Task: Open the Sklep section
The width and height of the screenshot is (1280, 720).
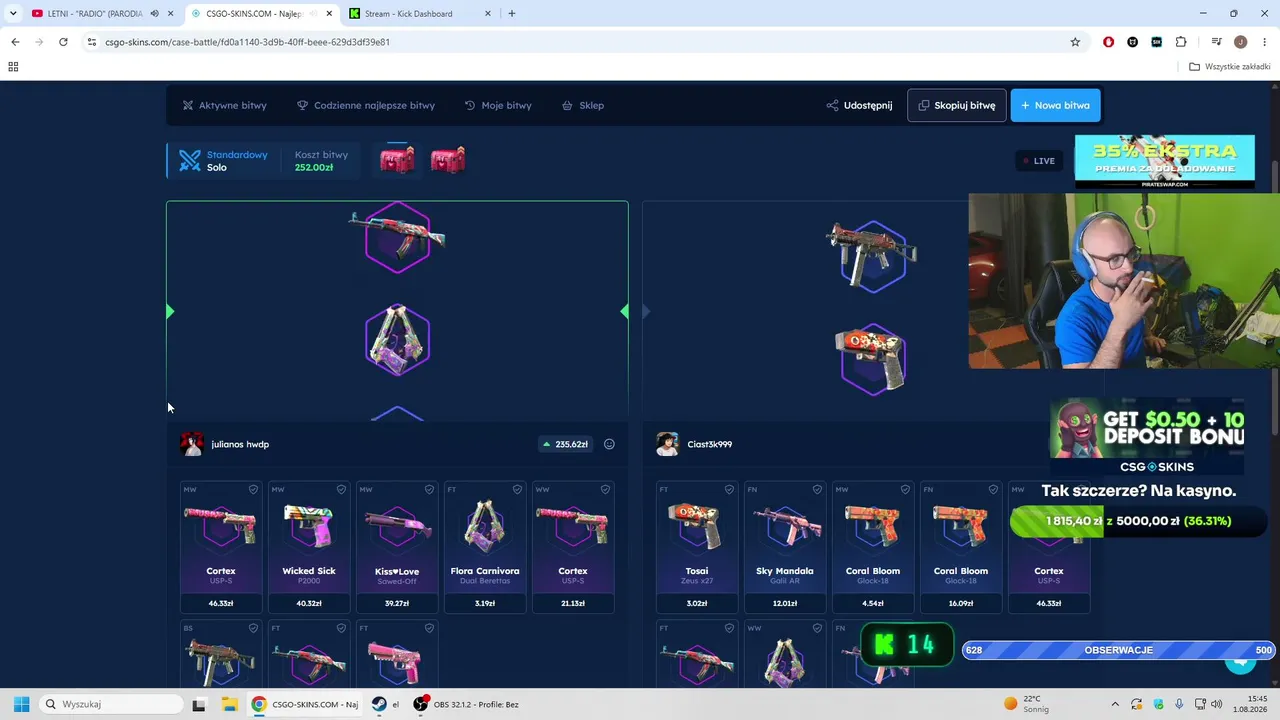Action: point(583,105)
